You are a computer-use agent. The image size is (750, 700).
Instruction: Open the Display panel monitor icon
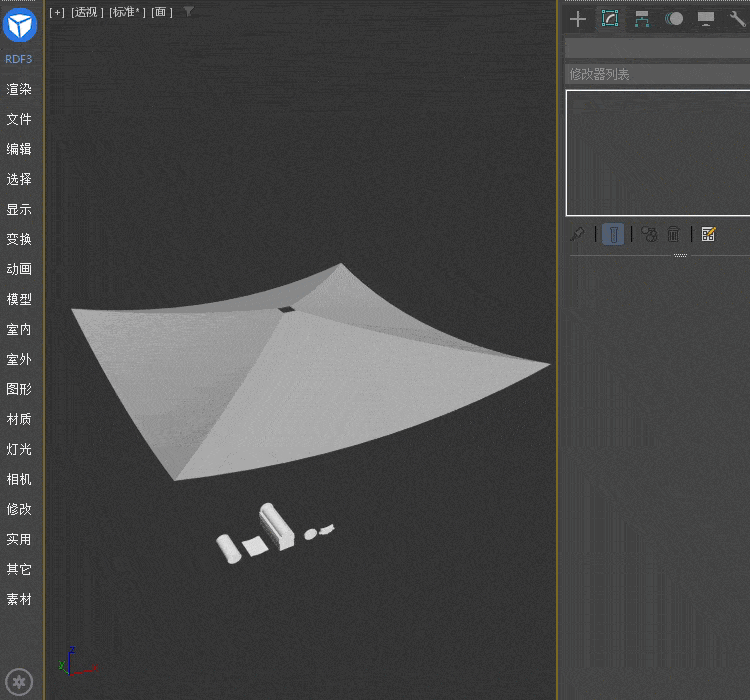click(x=706, y=19)
